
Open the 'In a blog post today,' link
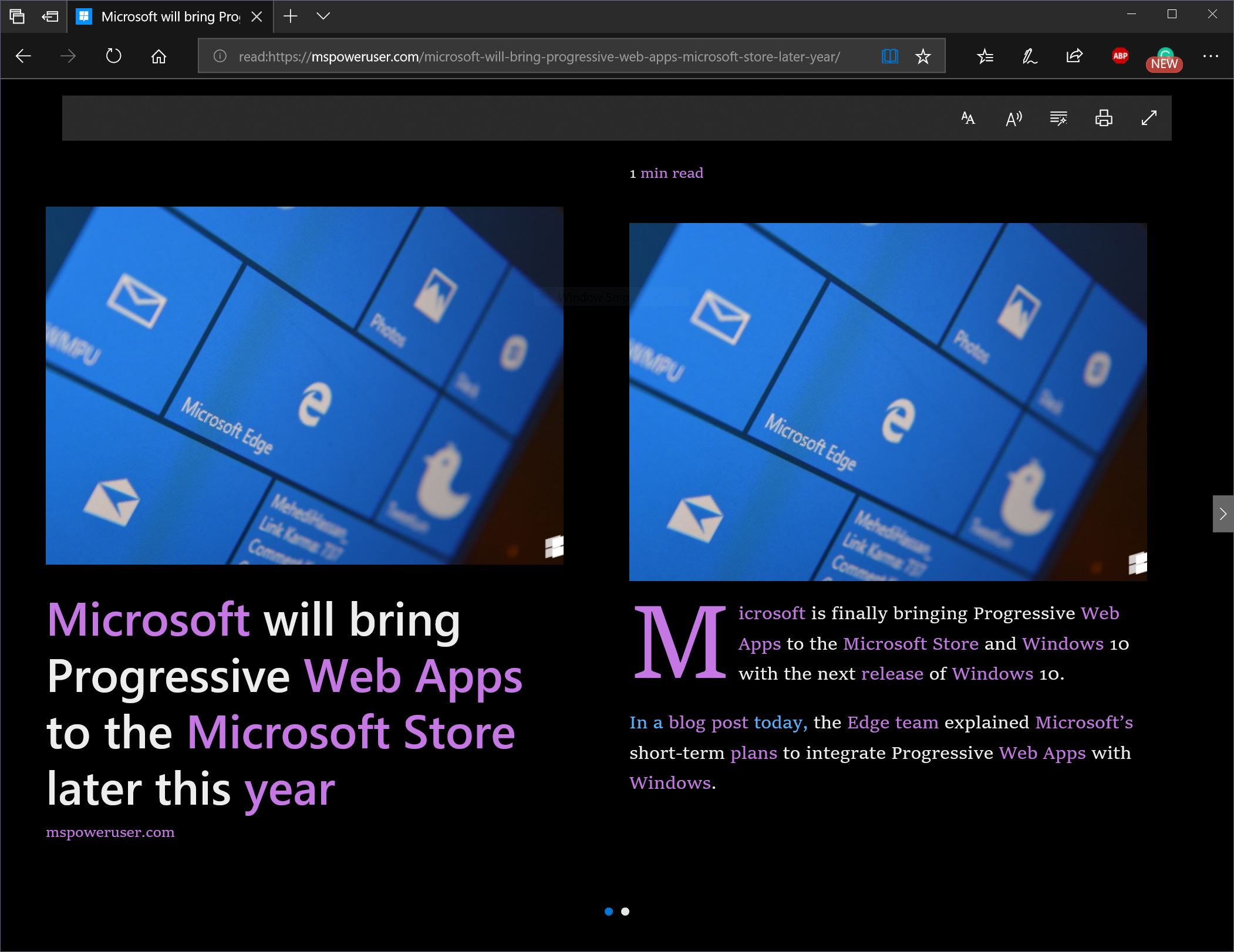pyautogui.click(x=719, y=723)
